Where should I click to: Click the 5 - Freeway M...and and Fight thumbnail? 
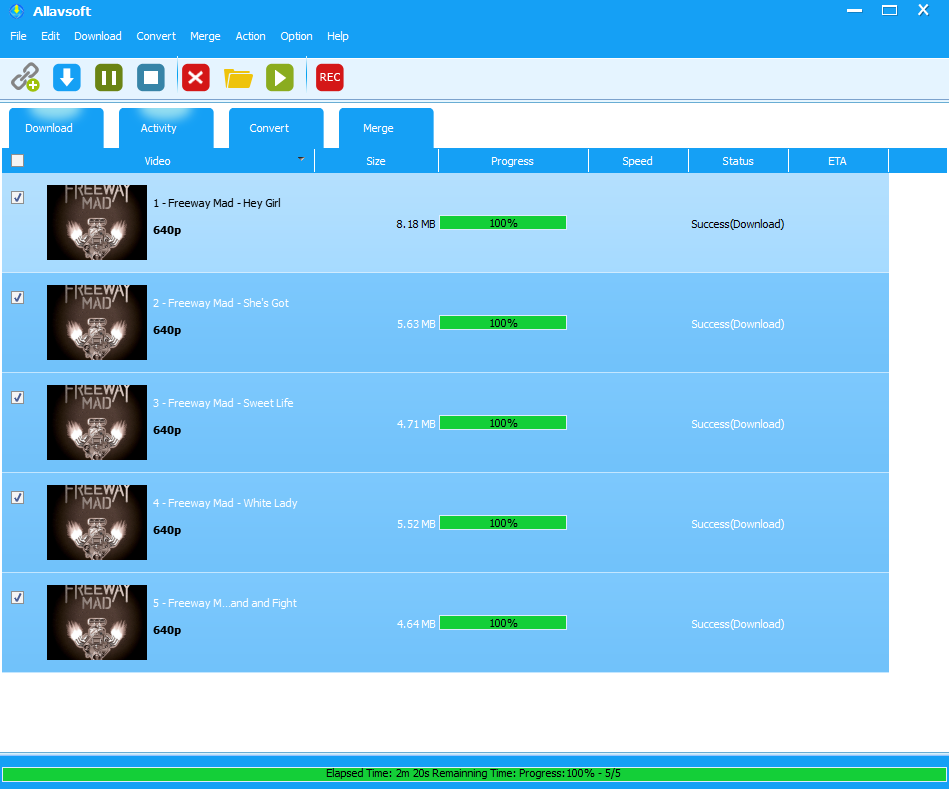(97, 622)
